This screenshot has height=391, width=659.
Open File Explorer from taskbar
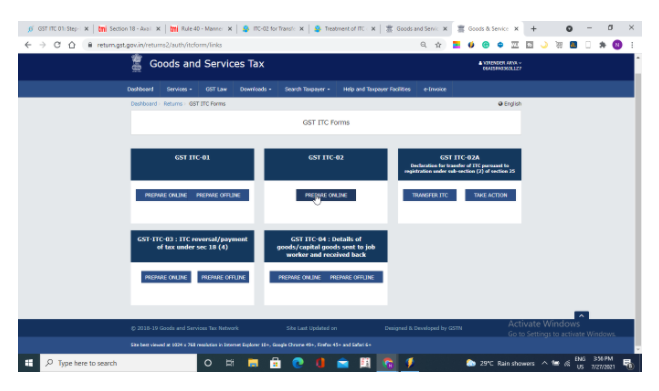pyautogui.click(x=253, y=363)
